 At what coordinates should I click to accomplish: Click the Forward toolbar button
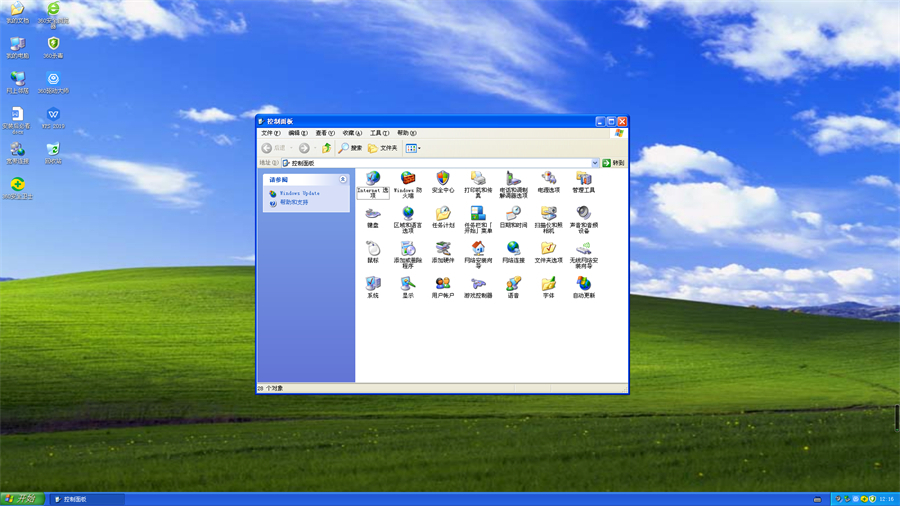[304, 148]
